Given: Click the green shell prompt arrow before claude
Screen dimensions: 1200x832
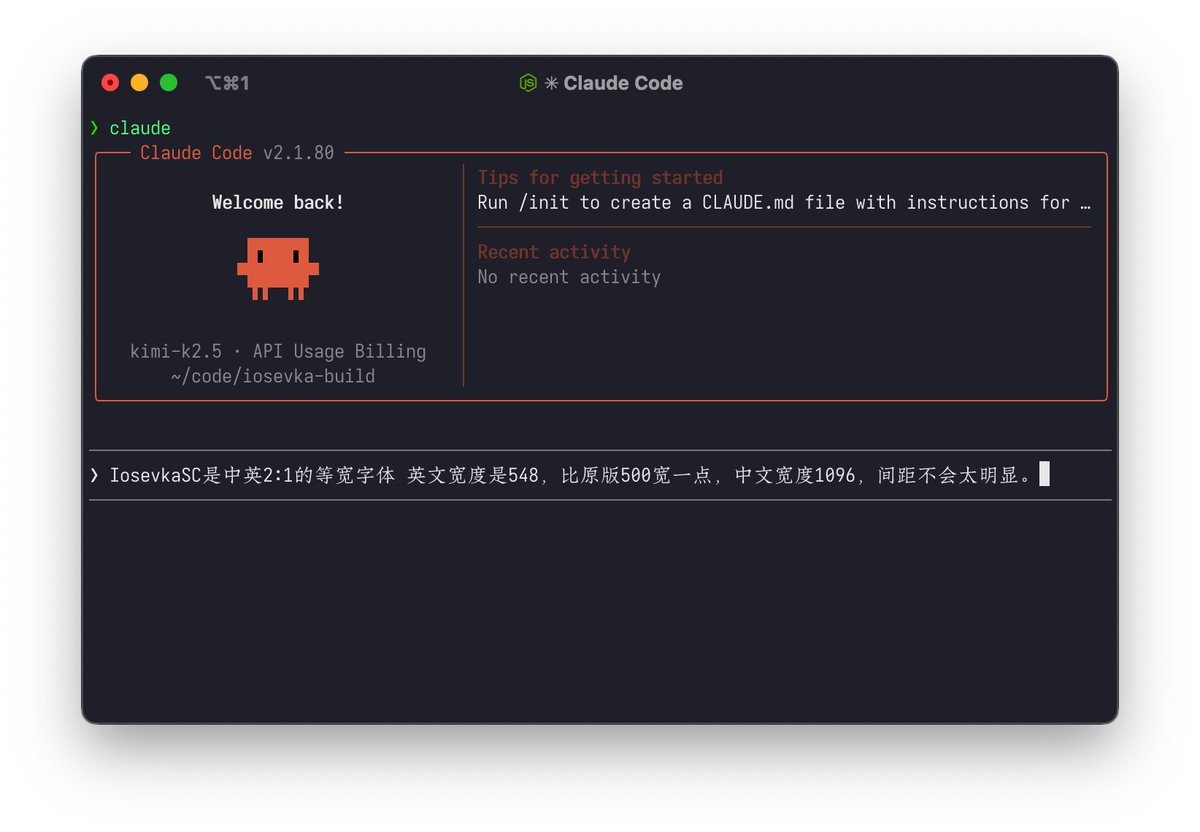Looking at the screenshot, I should (x=94, y=128).
